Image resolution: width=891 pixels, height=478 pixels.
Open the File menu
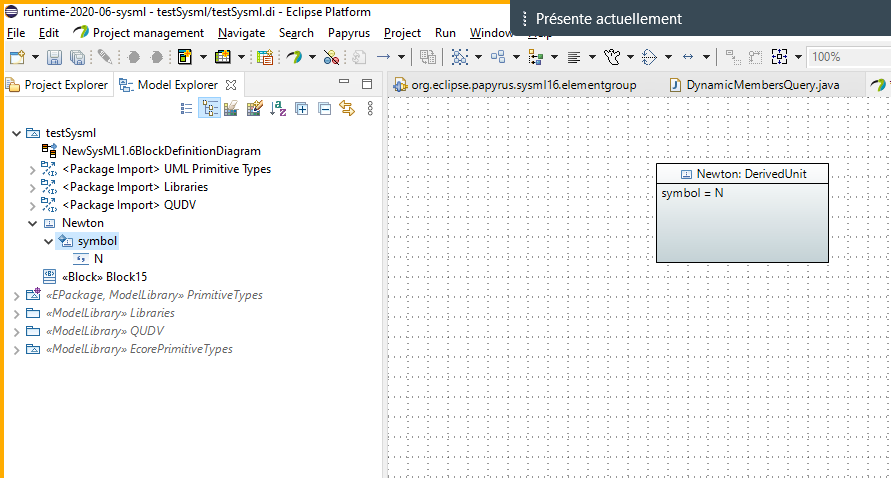click(16, 33)
